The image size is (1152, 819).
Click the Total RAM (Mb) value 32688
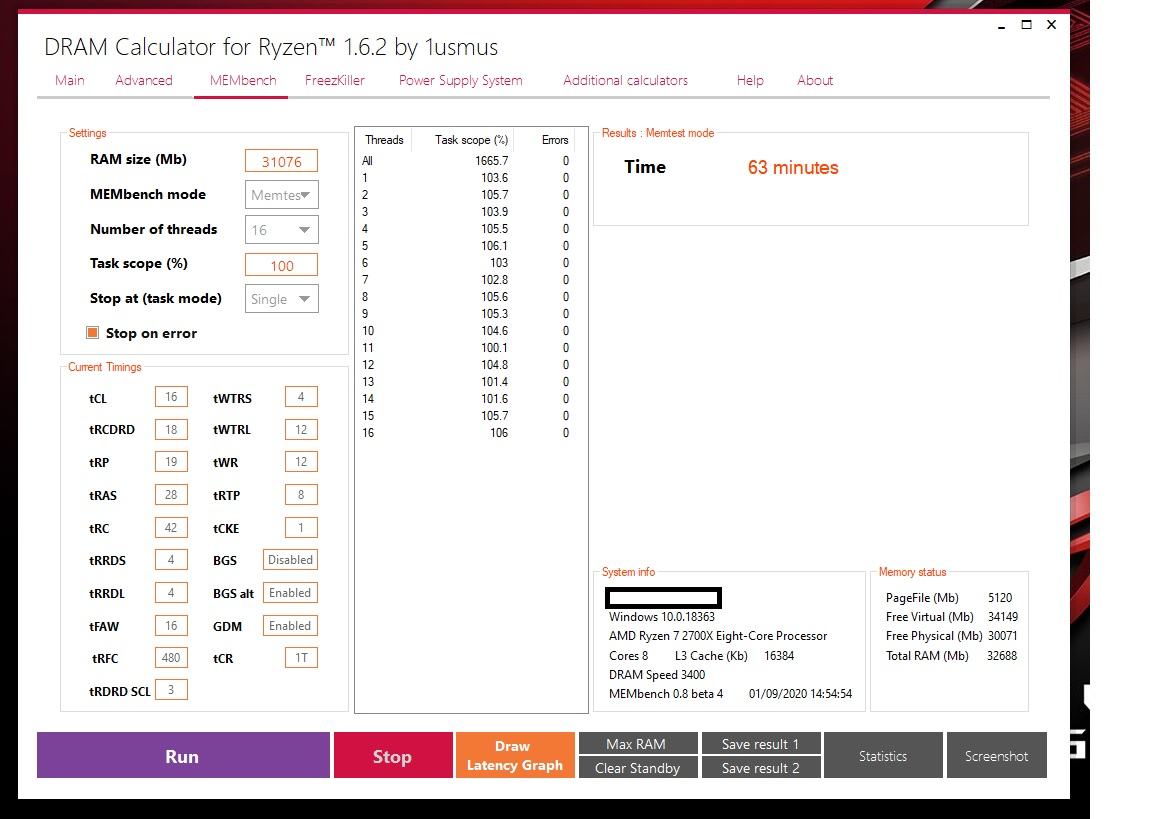pos(1002,655)
